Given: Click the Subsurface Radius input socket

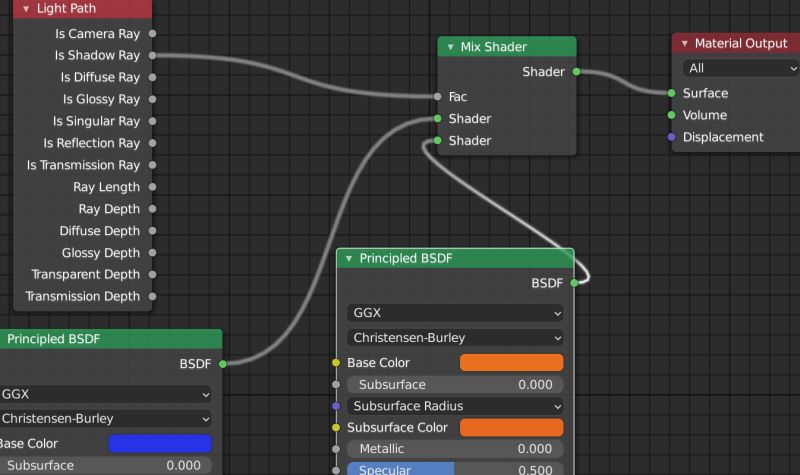Looking at the screenshot, I should coord(336,406).
